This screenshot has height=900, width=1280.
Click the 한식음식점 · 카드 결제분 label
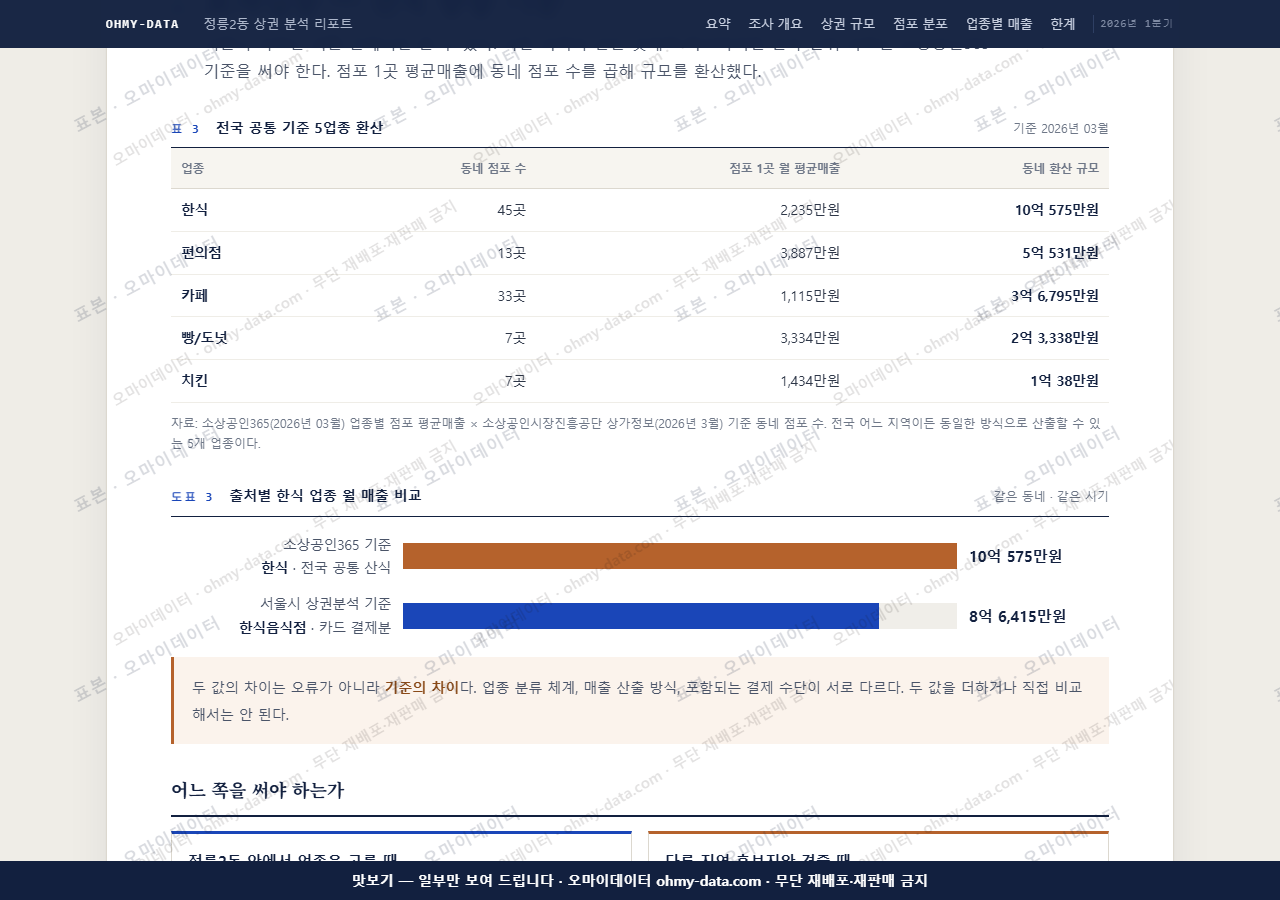coord(315,627)
